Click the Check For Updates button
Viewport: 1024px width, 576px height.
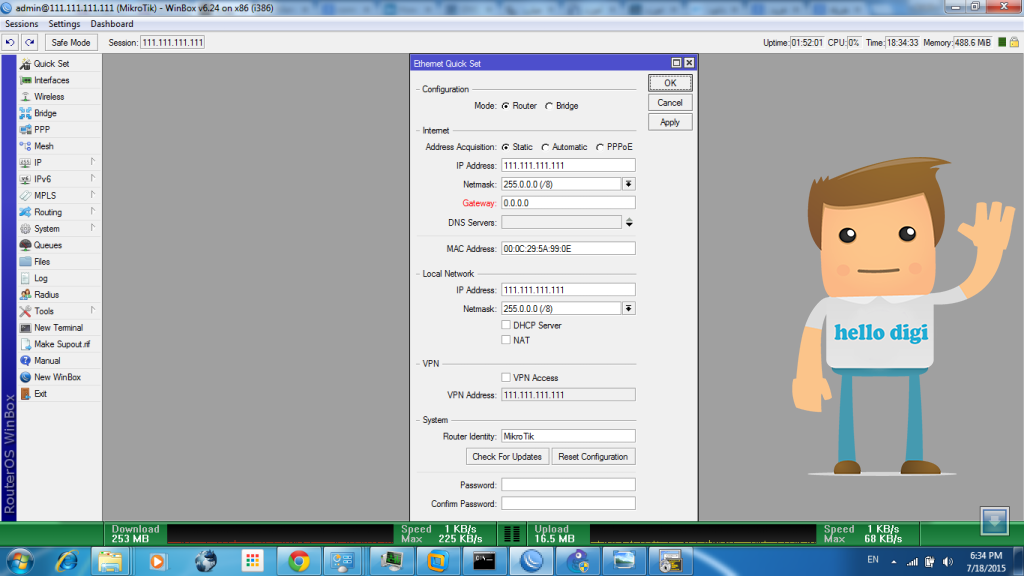[507, 456]
